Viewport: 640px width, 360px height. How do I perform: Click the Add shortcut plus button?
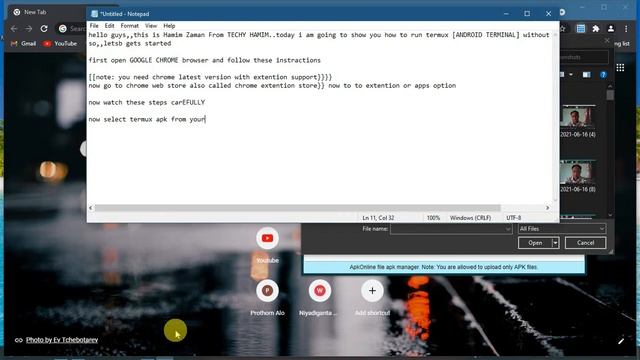tap(372, 291)
